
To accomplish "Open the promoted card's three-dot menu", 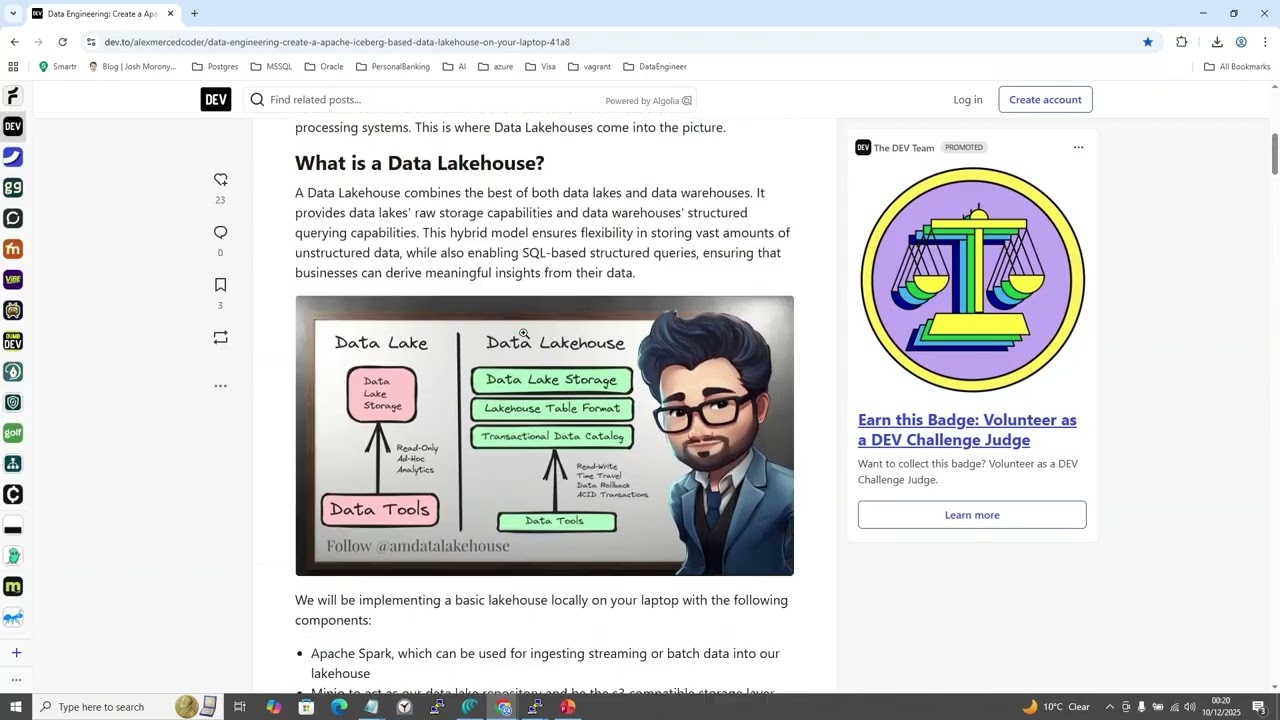I will click(x=1078, y=147).
